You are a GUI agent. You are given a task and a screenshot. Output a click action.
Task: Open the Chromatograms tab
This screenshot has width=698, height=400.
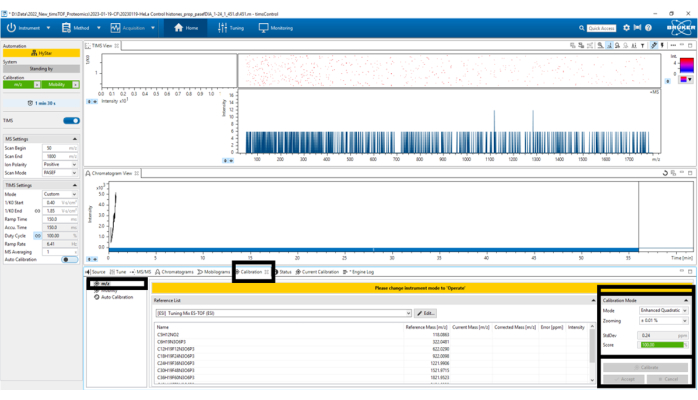[174, 272]
